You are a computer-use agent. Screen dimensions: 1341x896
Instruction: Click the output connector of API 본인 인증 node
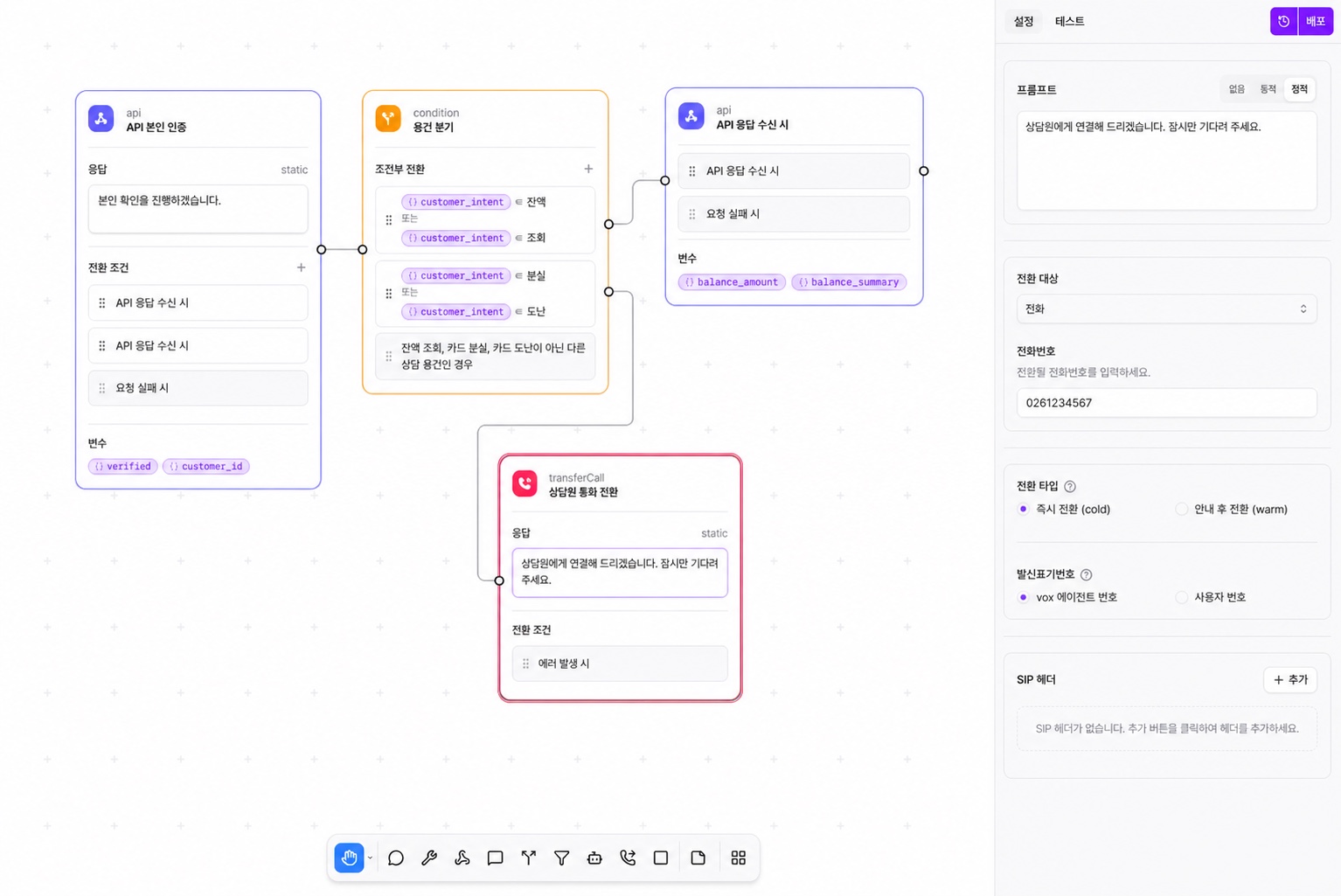pos(321,249)
